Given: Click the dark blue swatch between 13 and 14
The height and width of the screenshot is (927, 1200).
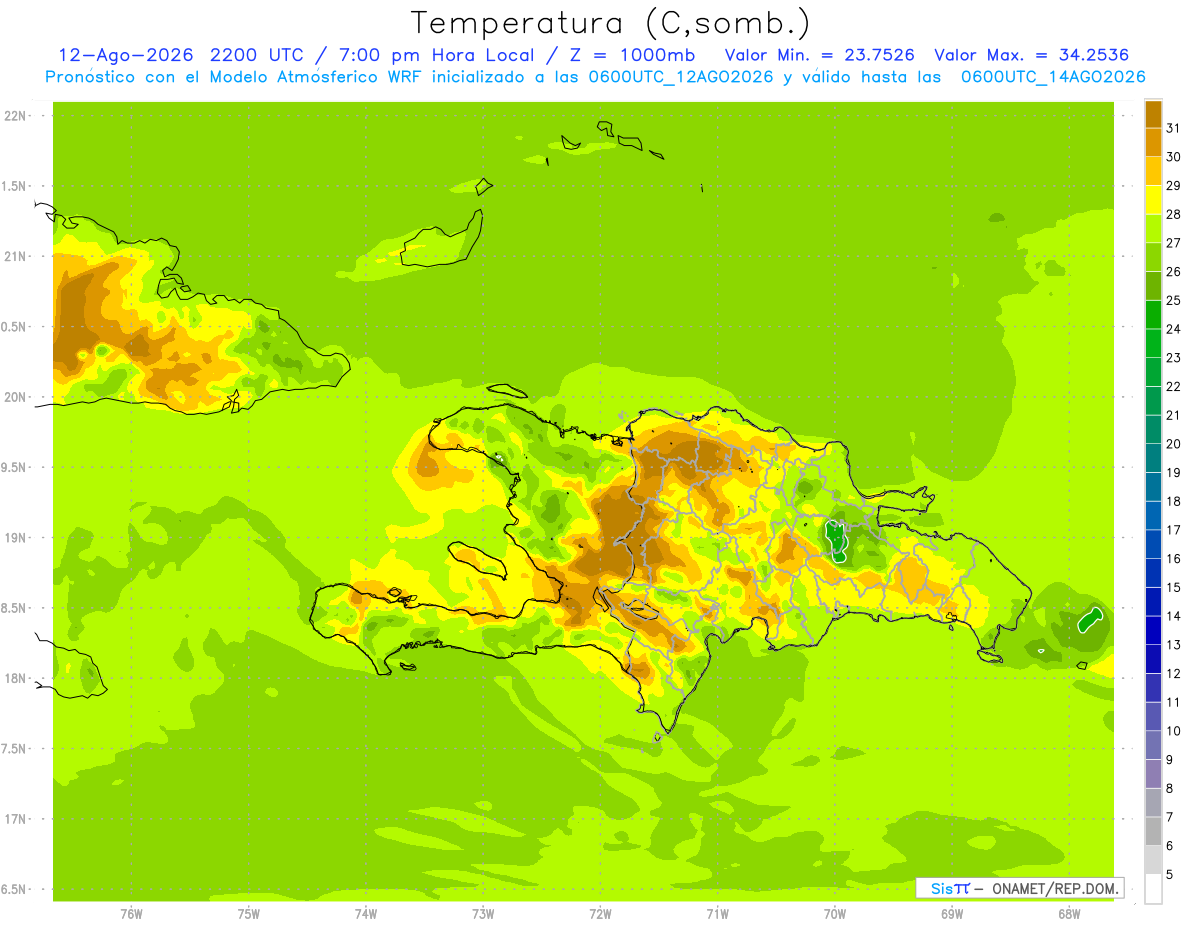Looking at the screenshot, I should click(1153, 630).
